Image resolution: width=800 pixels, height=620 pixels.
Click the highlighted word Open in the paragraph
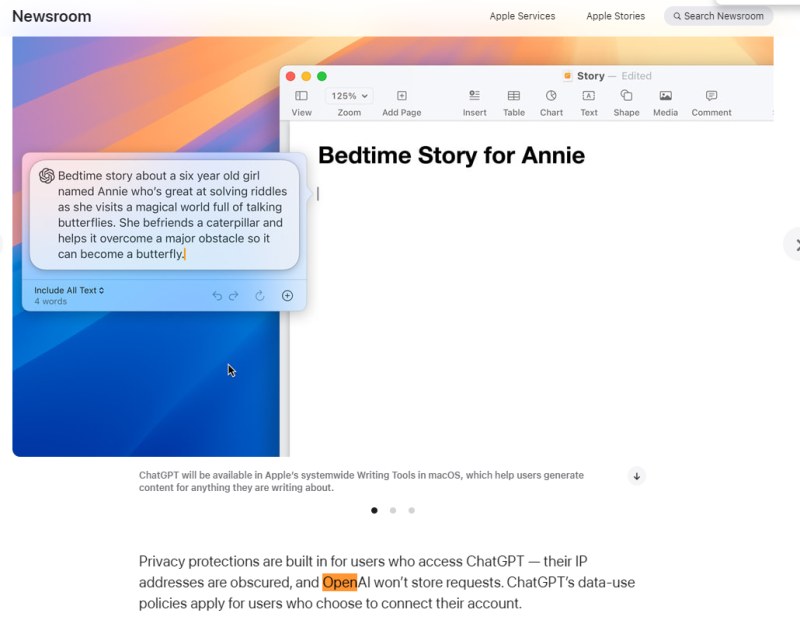[x=340, y=582]
